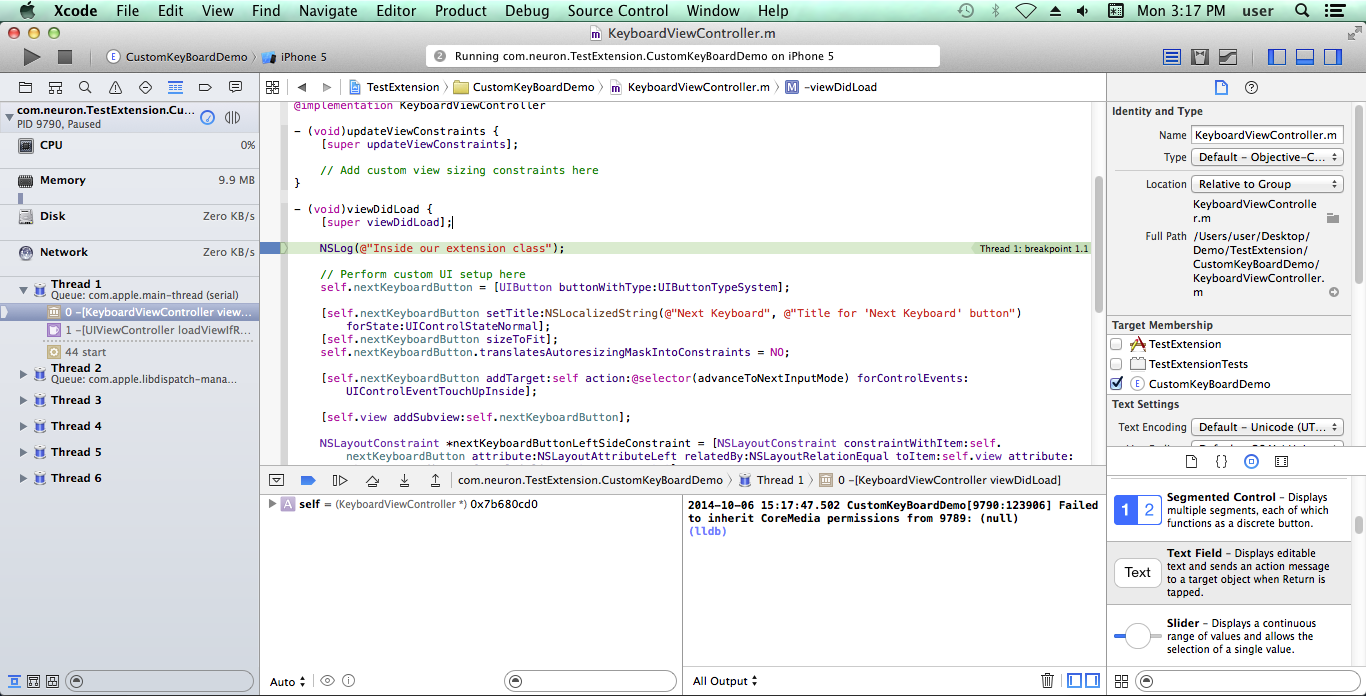Open the Find navigator
Viewport: 1366px width, 696px height.
85,87
